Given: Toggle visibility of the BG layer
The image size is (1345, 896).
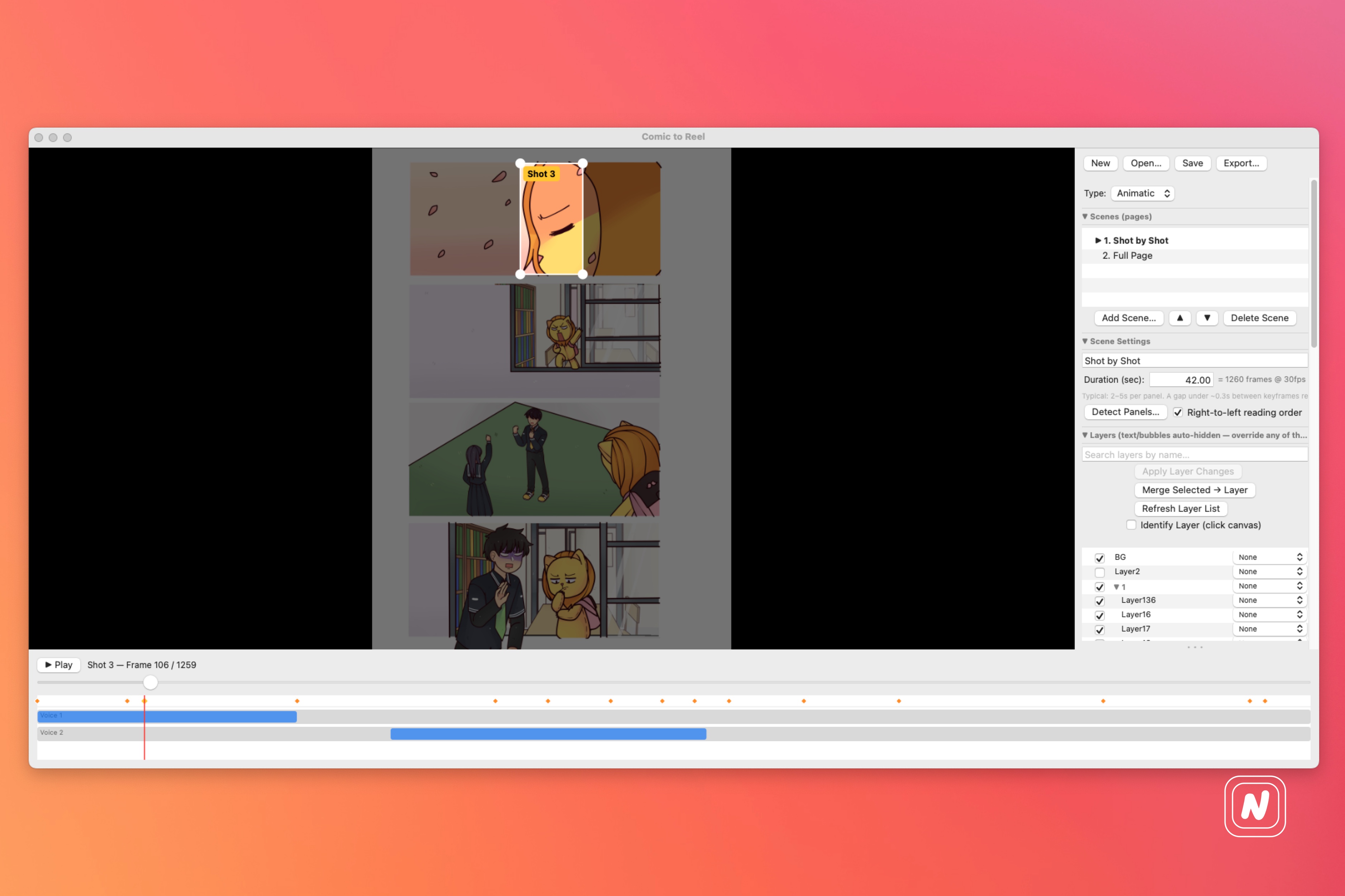Looking at the screenshot, I should point(1099,558).
